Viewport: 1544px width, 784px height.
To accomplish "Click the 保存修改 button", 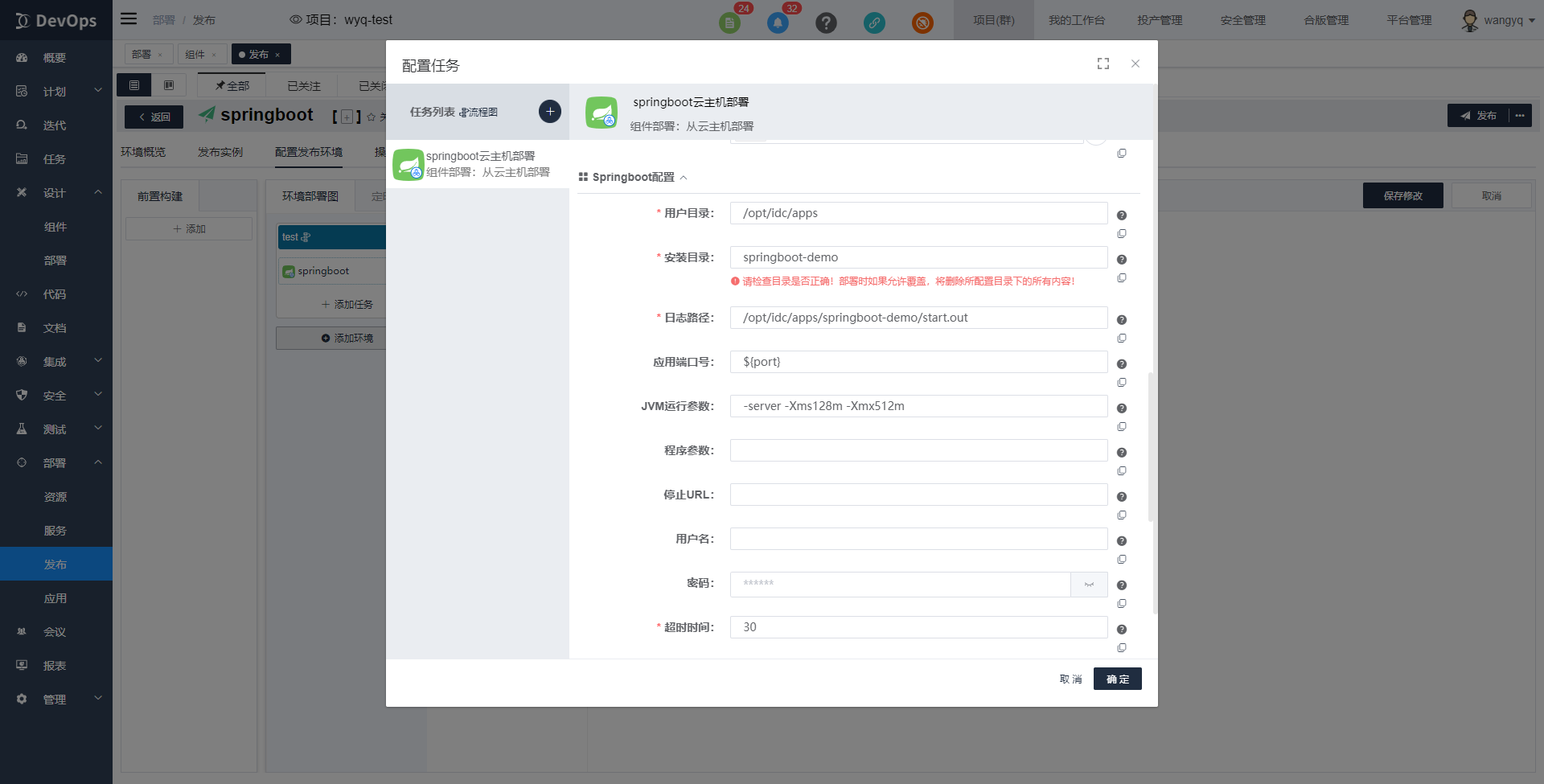I will (x=1402, y=195).
